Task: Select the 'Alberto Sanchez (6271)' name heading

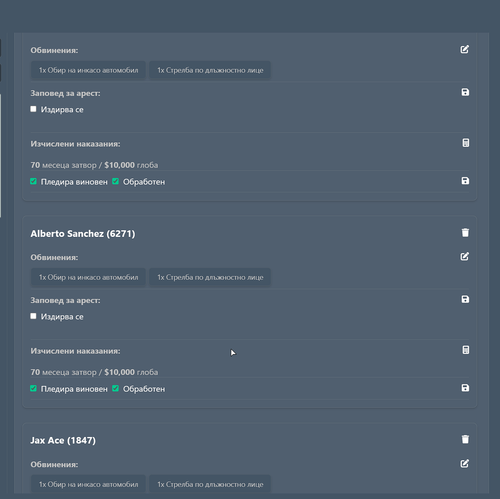Action: (83, 234)
